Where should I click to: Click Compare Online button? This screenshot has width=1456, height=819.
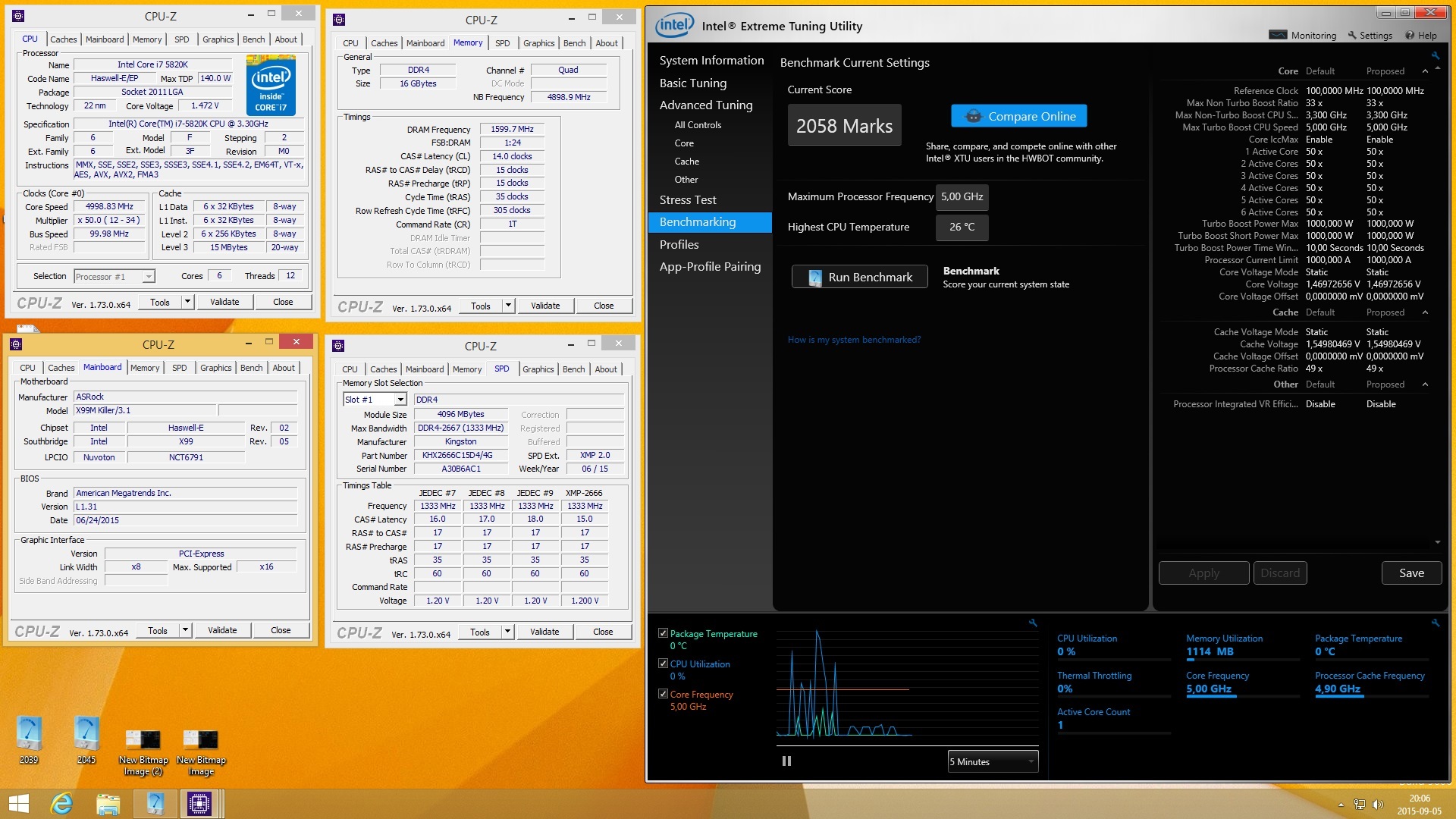coord(1018,116)
